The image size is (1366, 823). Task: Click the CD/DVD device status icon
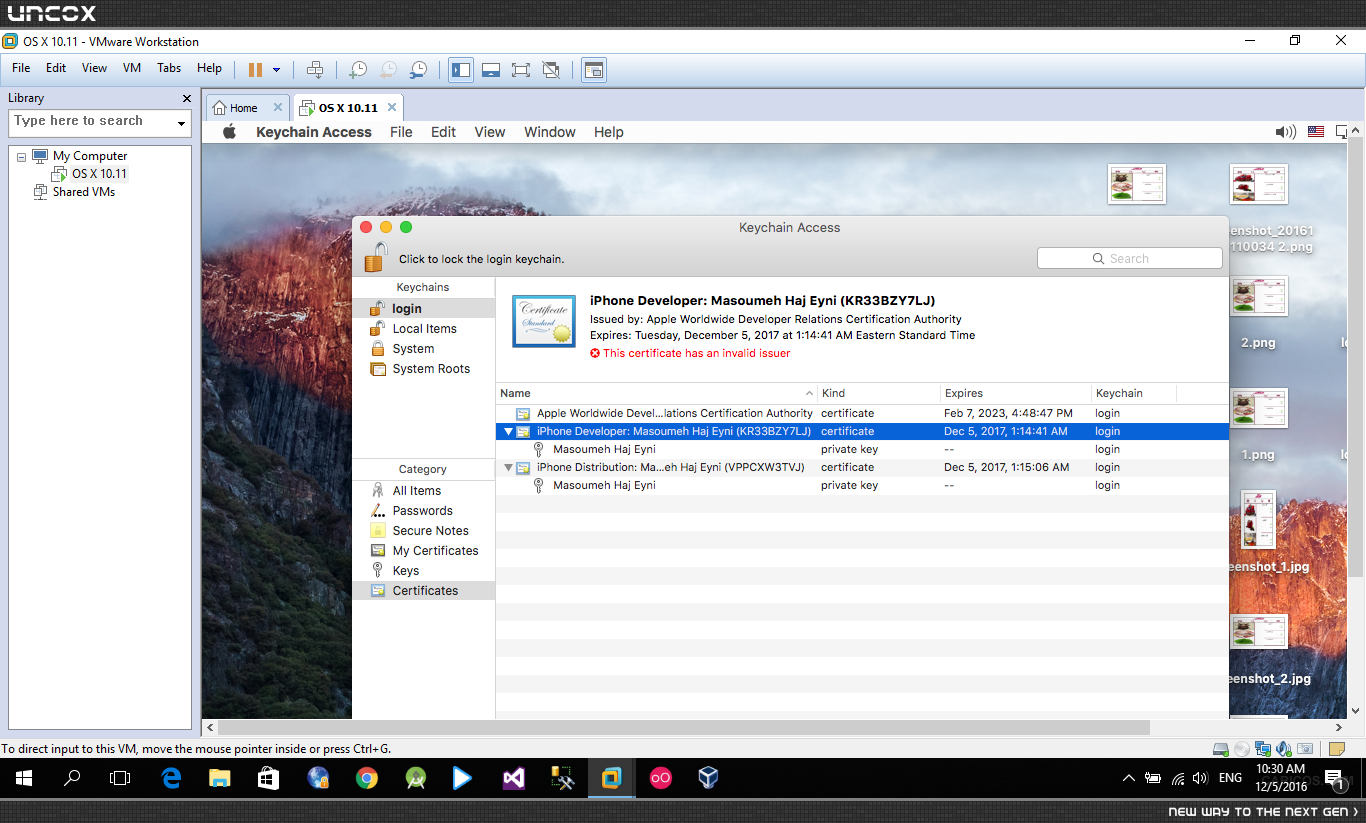(x=1242, y=749)
